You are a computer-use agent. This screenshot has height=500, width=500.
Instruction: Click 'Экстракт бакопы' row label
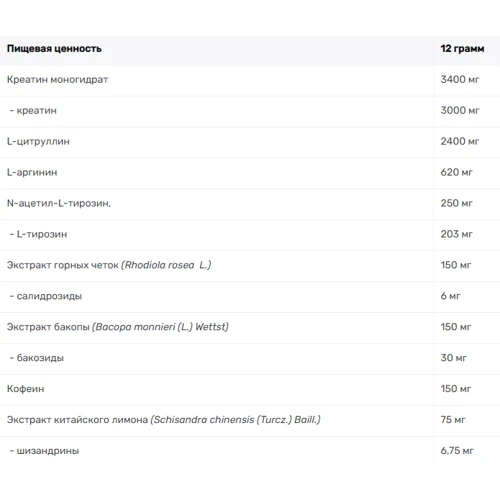click(x=48, y=327)
